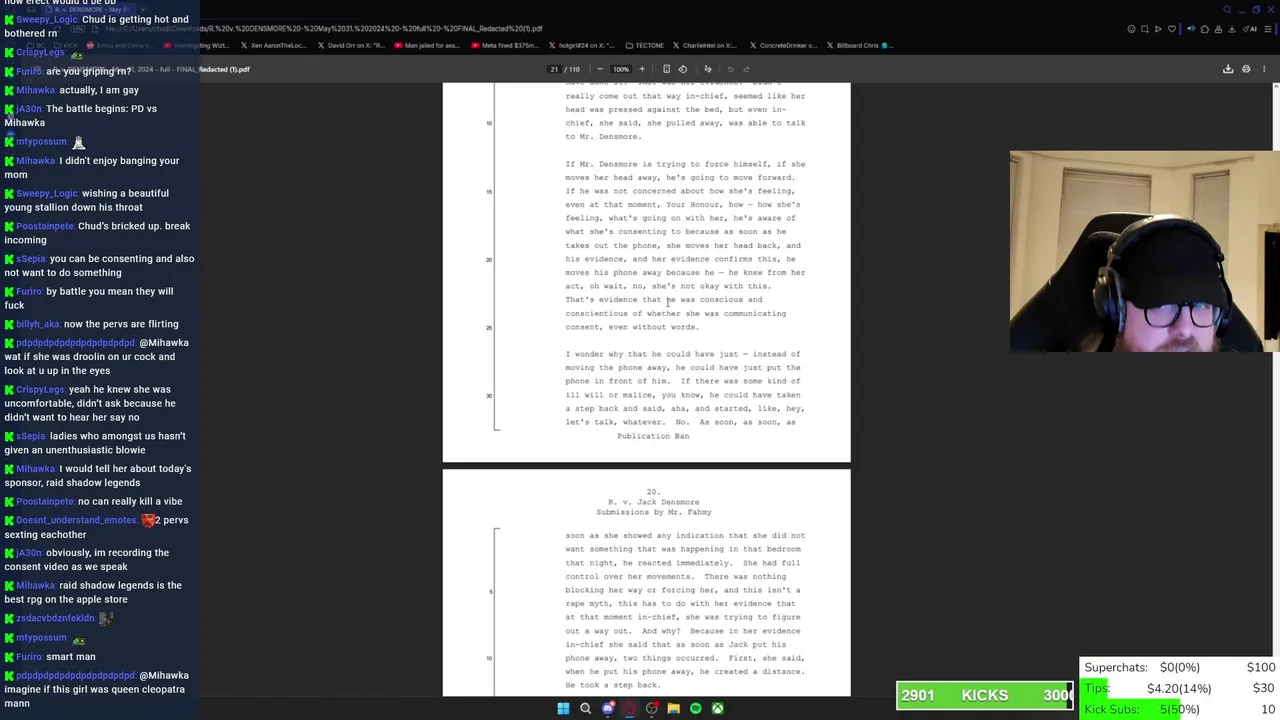The width and height of the screenshot is (1280, 720).
Task: Click the line 'consent, even without words.'
Action: (632, 327)
